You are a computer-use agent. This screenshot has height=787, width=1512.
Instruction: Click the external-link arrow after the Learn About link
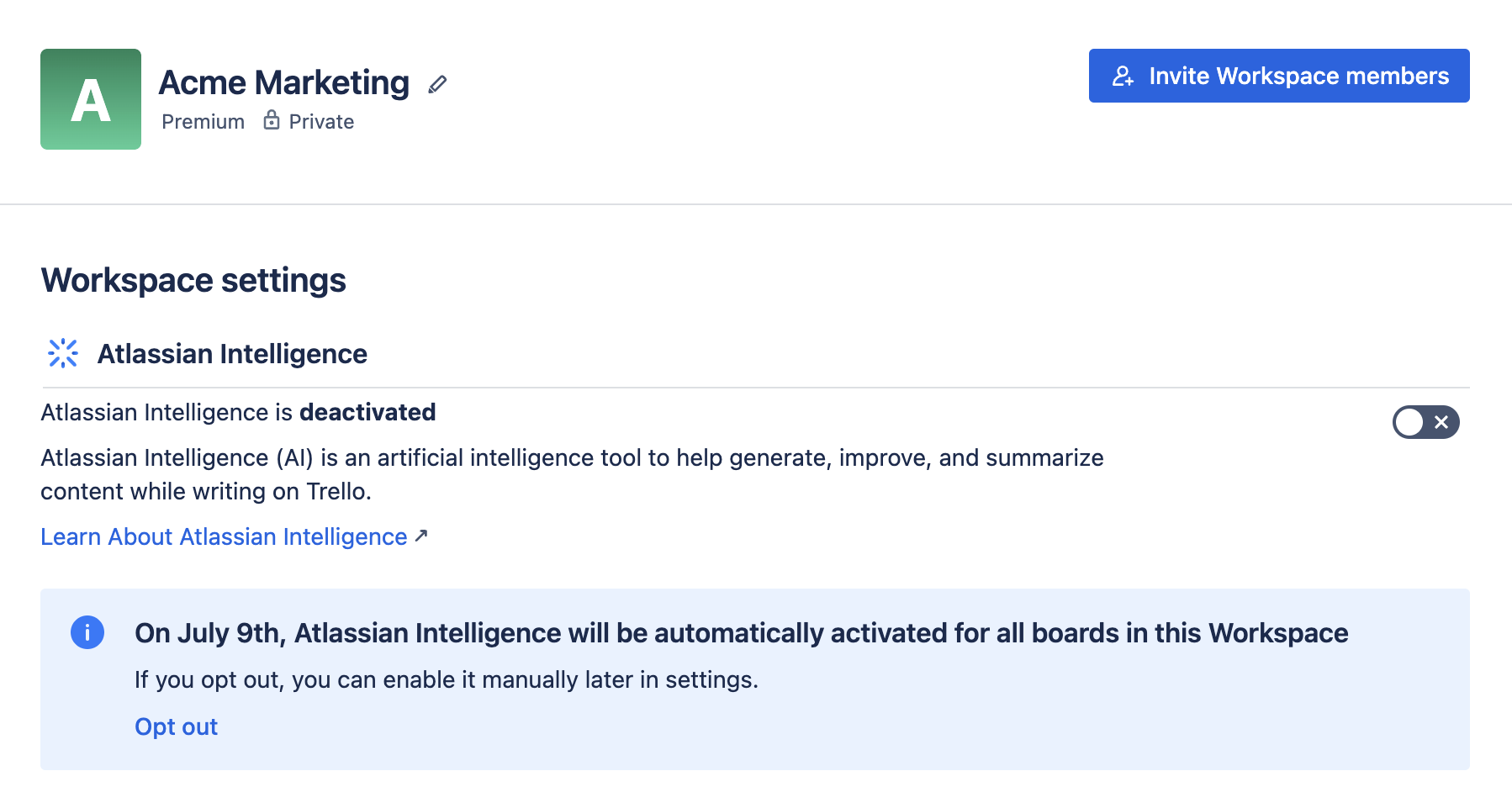pyautogui.click(x=421, y=535)
